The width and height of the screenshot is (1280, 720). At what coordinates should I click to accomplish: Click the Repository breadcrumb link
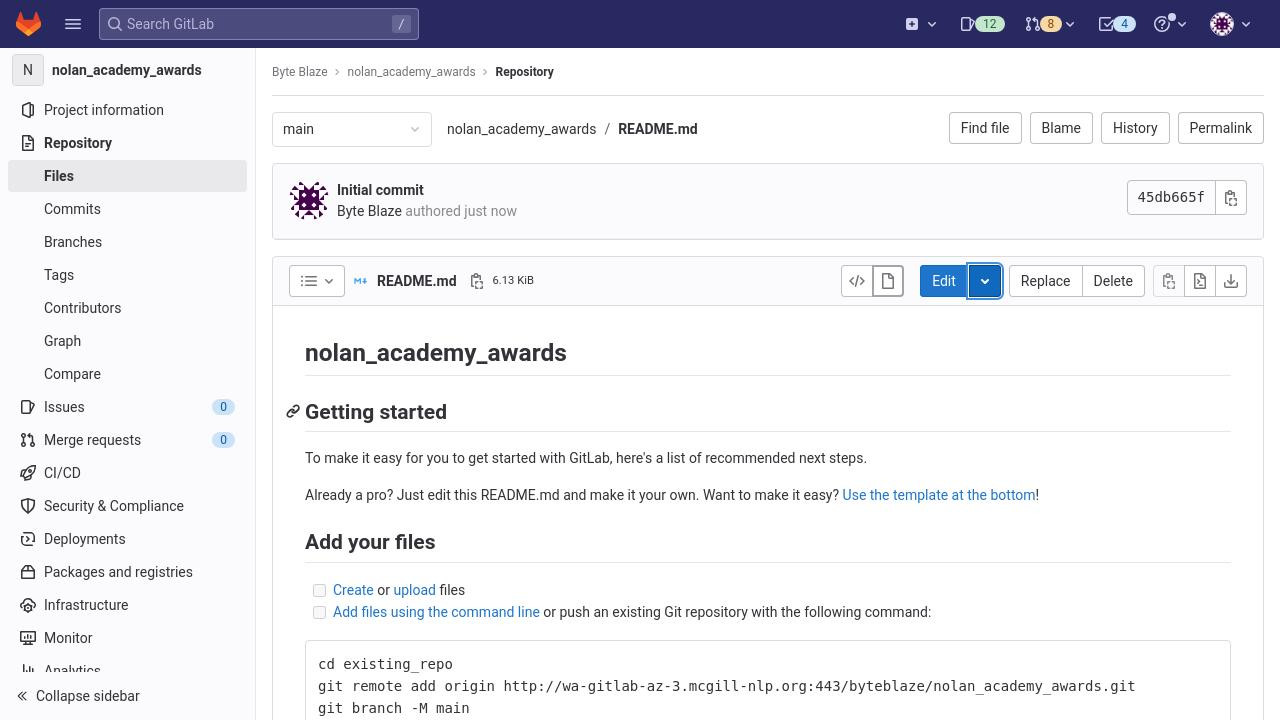click(524, 72)
